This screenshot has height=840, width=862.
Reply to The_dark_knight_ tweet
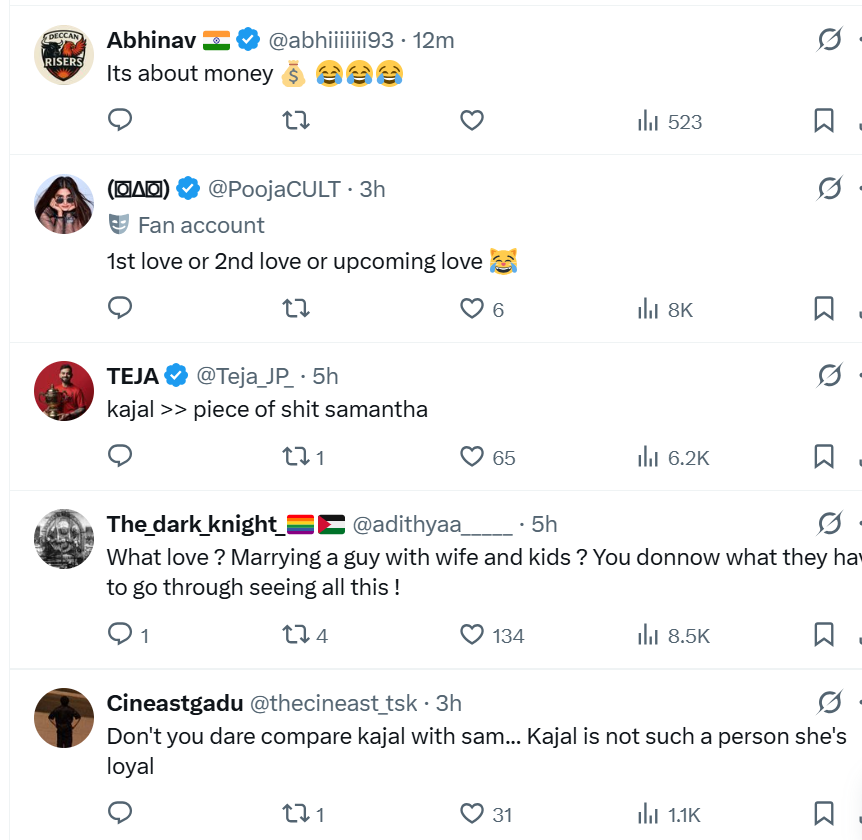pyautogui.click(x=120, y=634)
